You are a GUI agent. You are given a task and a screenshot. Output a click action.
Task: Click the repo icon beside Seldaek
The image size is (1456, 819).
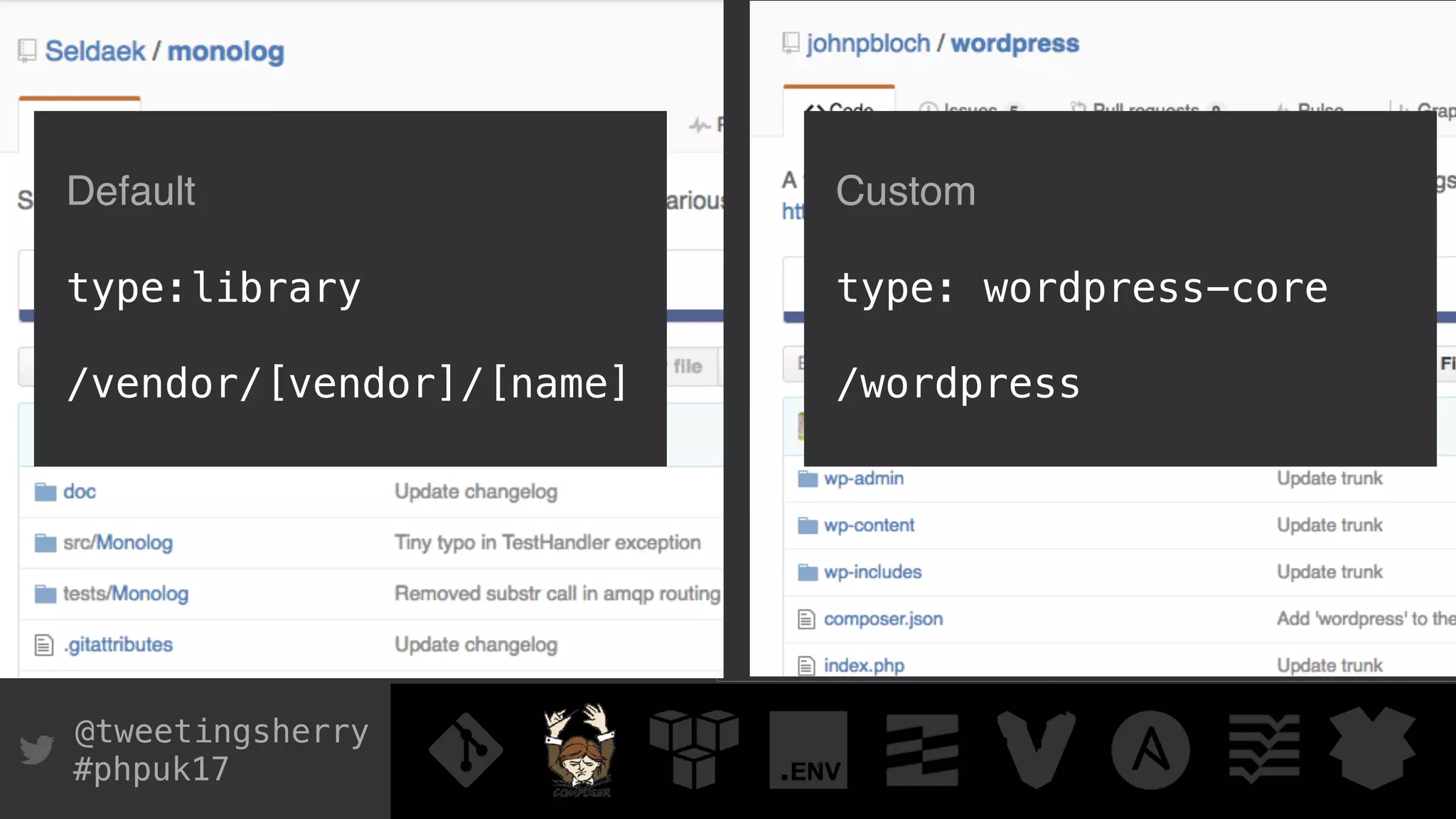[27, 51]
